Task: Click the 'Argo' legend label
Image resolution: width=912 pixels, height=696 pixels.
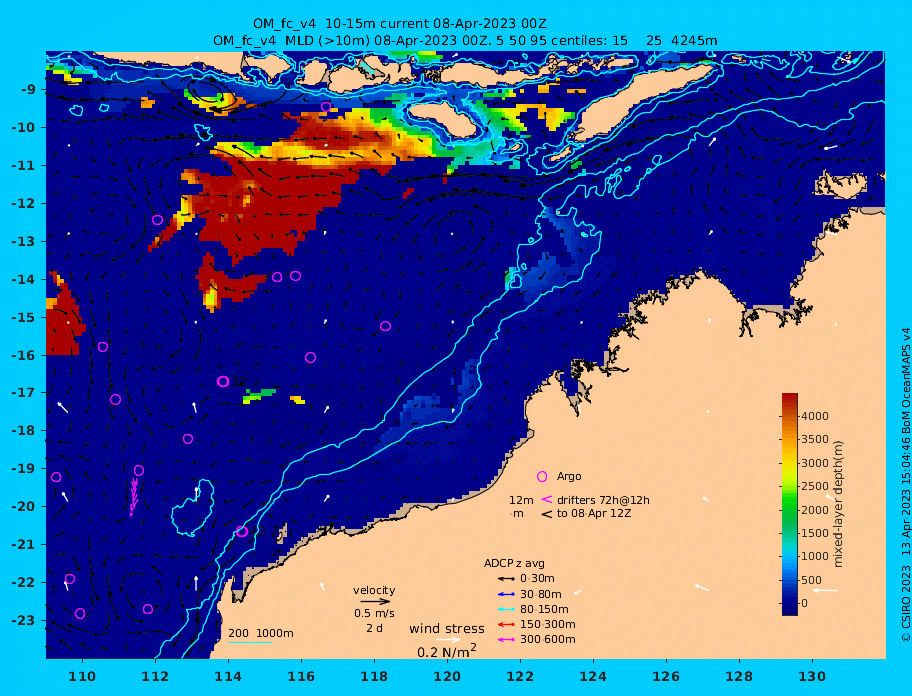Action: click(569, 476)
